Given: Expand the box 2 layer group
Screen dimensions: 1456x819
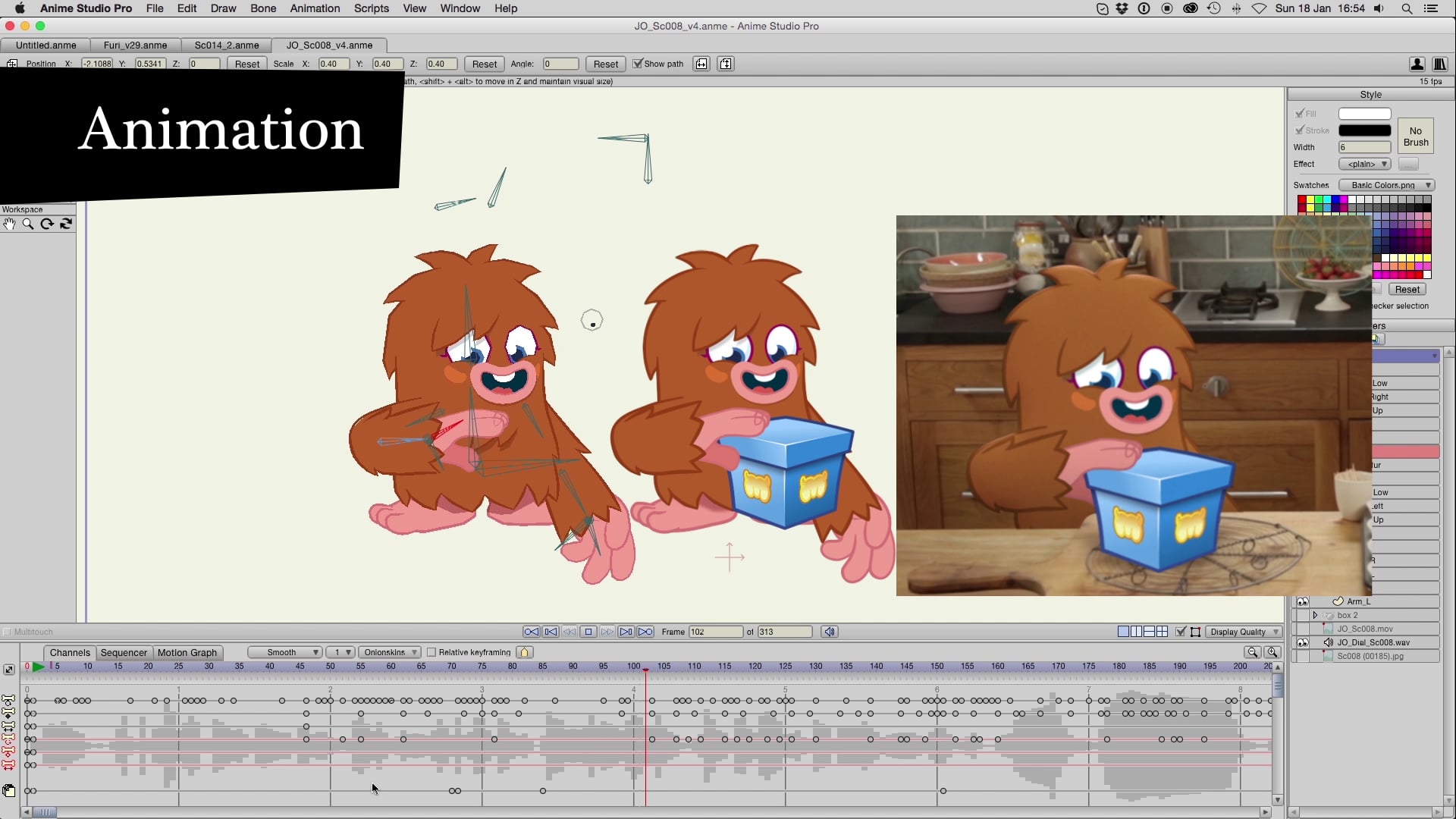Looking at the screenshot, I should [x=1316, y=615].
